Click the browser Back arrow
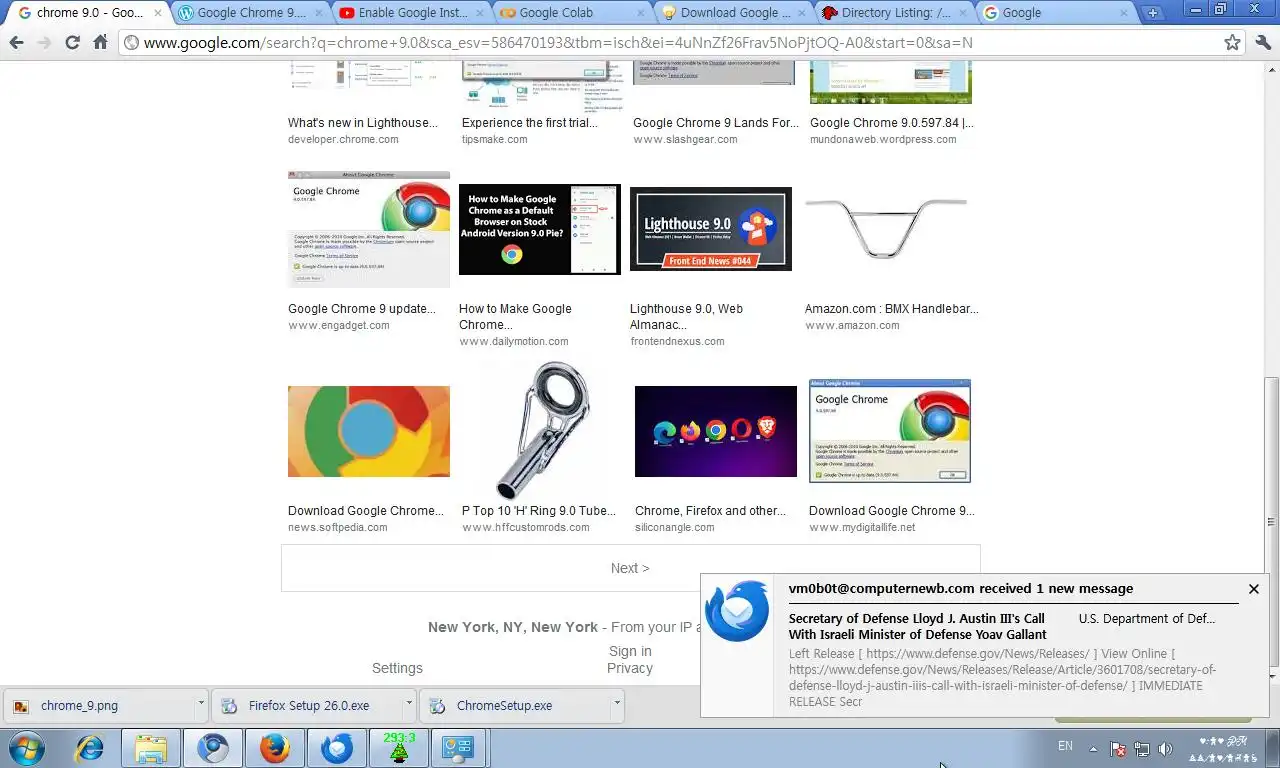The width and height of the screenshot is (1280, 768). (x=16, y=43)
